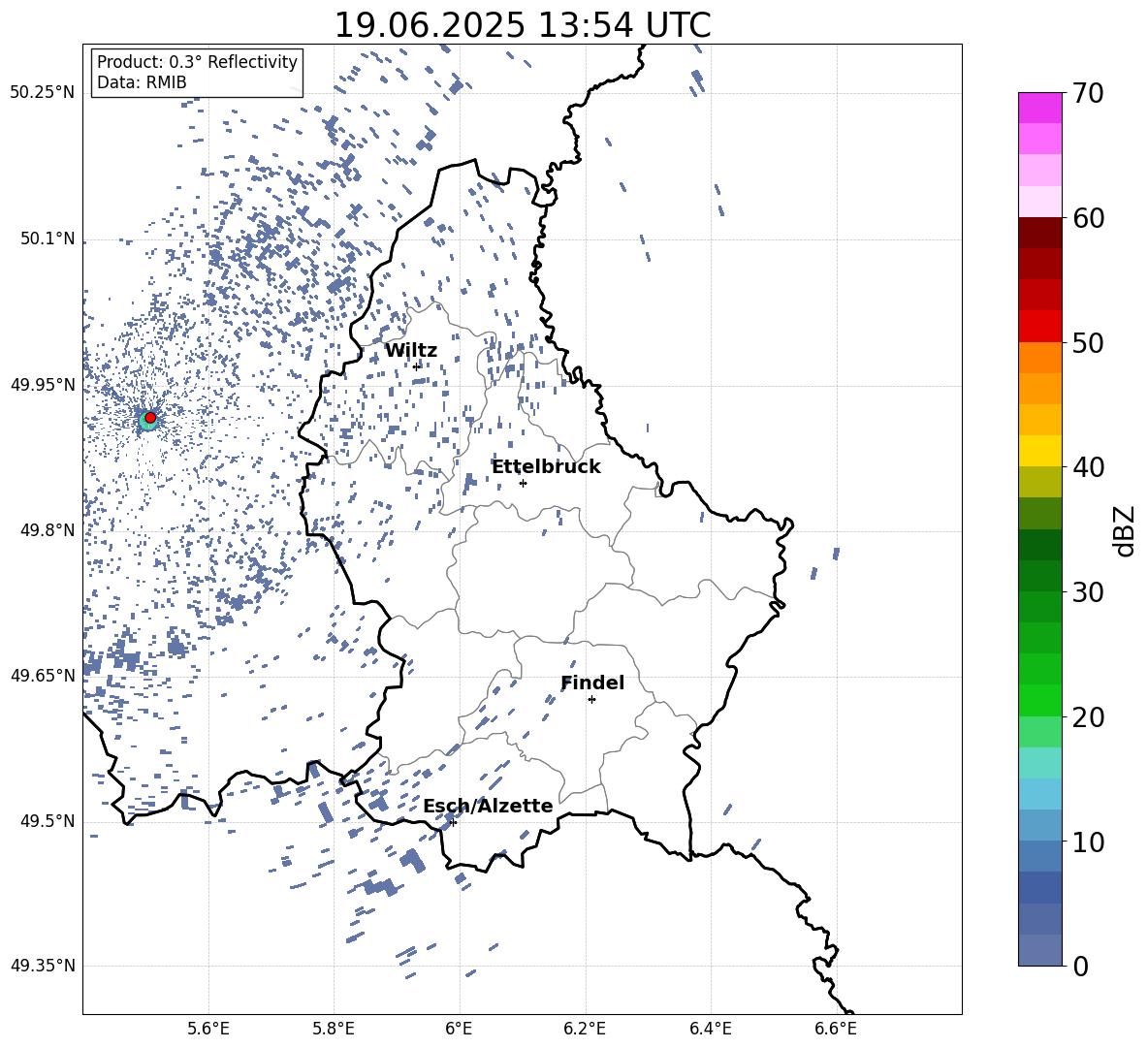Click the colorbar tick label 30
This screenshot has height=1048, width=1148.
[1088, 592]
